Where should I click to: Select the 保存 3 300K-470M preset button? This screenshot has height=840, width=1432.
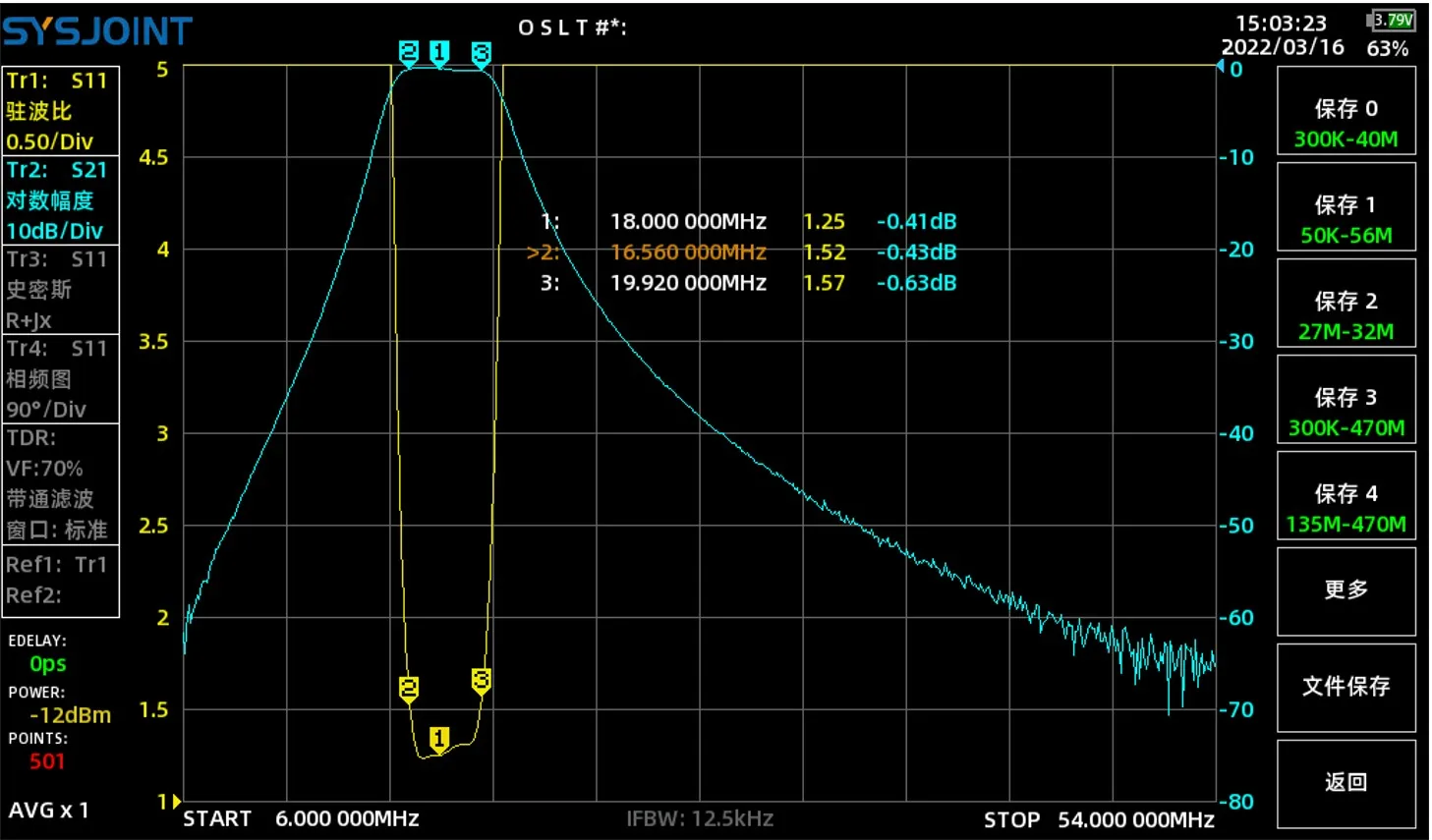[x=1346, y=399]
